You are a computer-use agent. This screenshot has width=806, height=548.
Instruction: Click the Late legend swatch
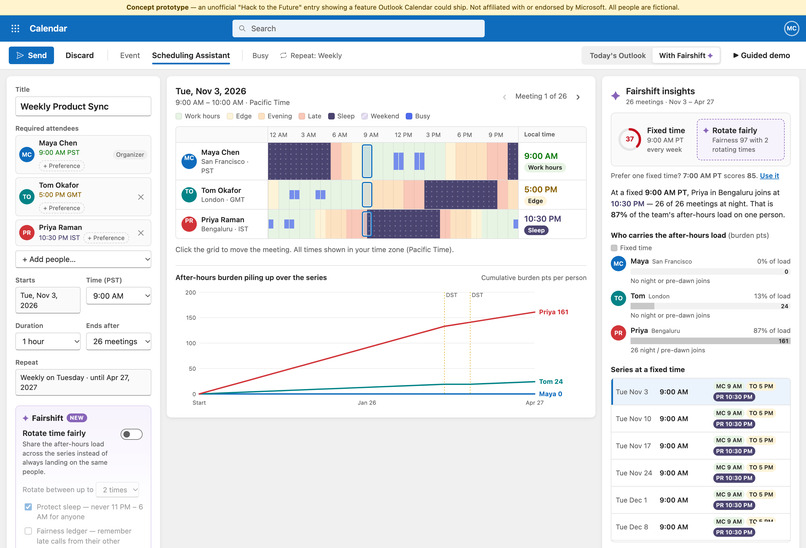(302, 116)
